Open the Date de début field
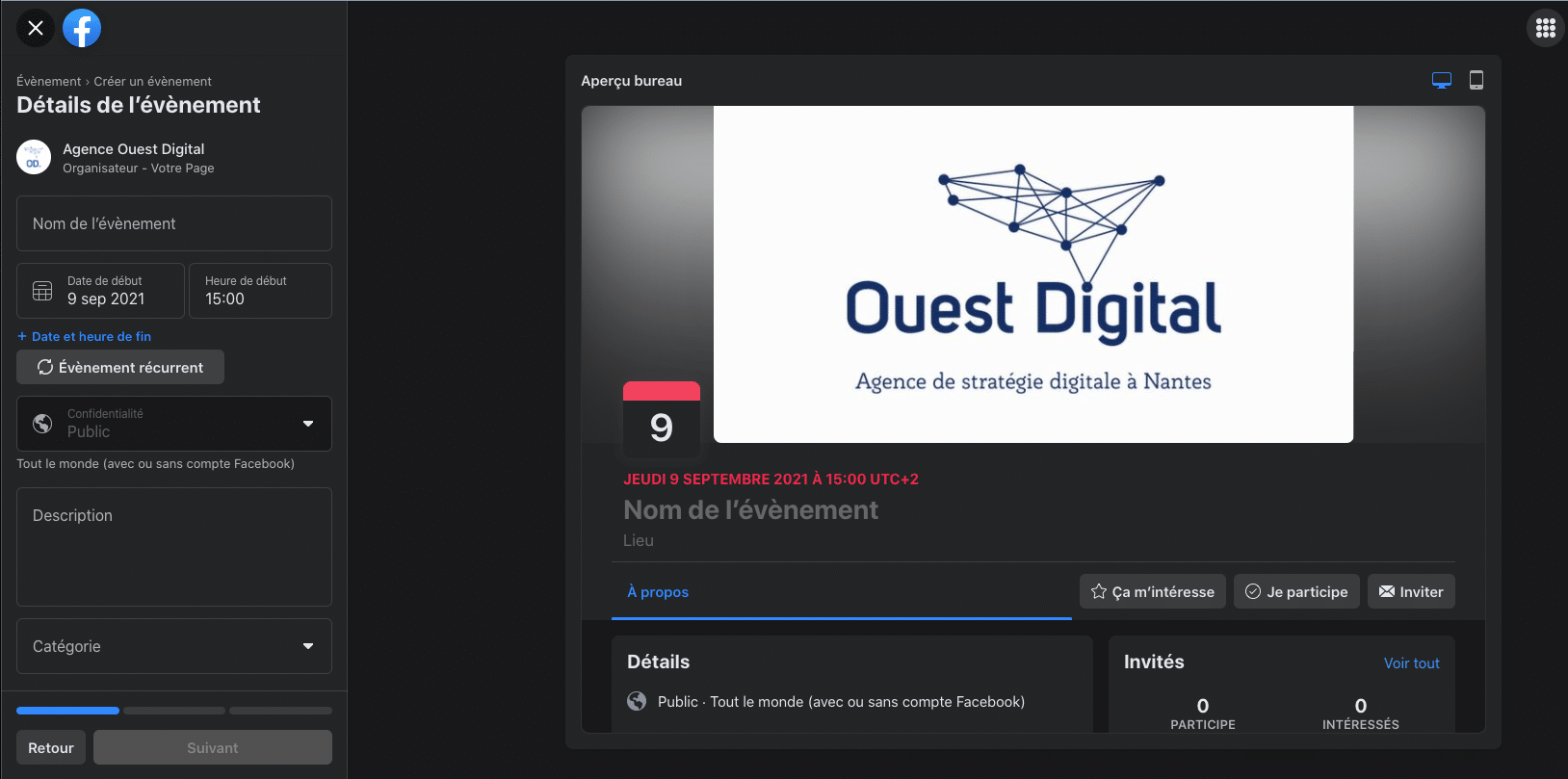The width and height of the screenshot is (1568, 779). pos(100,291)
